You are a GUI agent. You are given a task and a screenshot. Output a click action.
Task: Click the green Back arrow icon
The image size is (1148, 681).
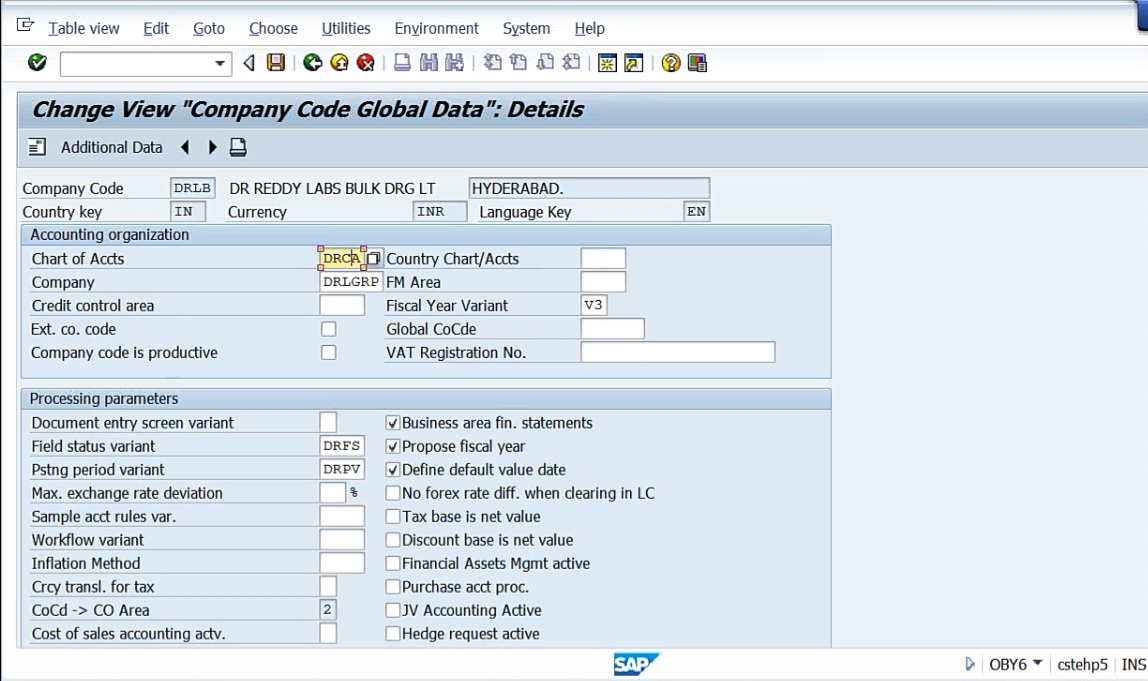(x=313, y=63)
